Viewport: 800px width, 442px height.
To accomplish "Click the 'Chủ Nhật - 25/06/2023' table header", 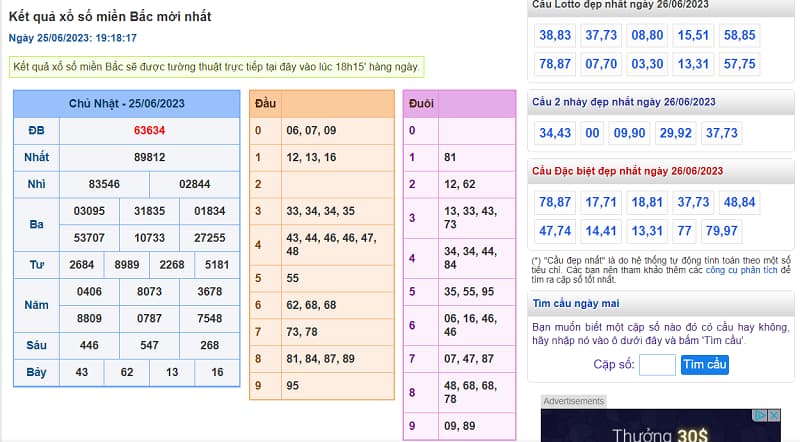I will 127,104.
